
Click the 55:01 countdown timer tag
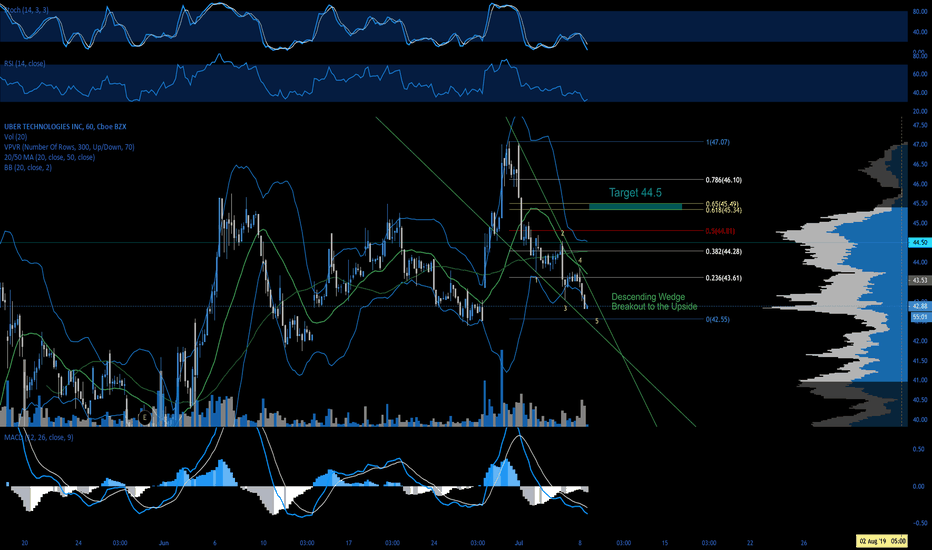(920, 318)
